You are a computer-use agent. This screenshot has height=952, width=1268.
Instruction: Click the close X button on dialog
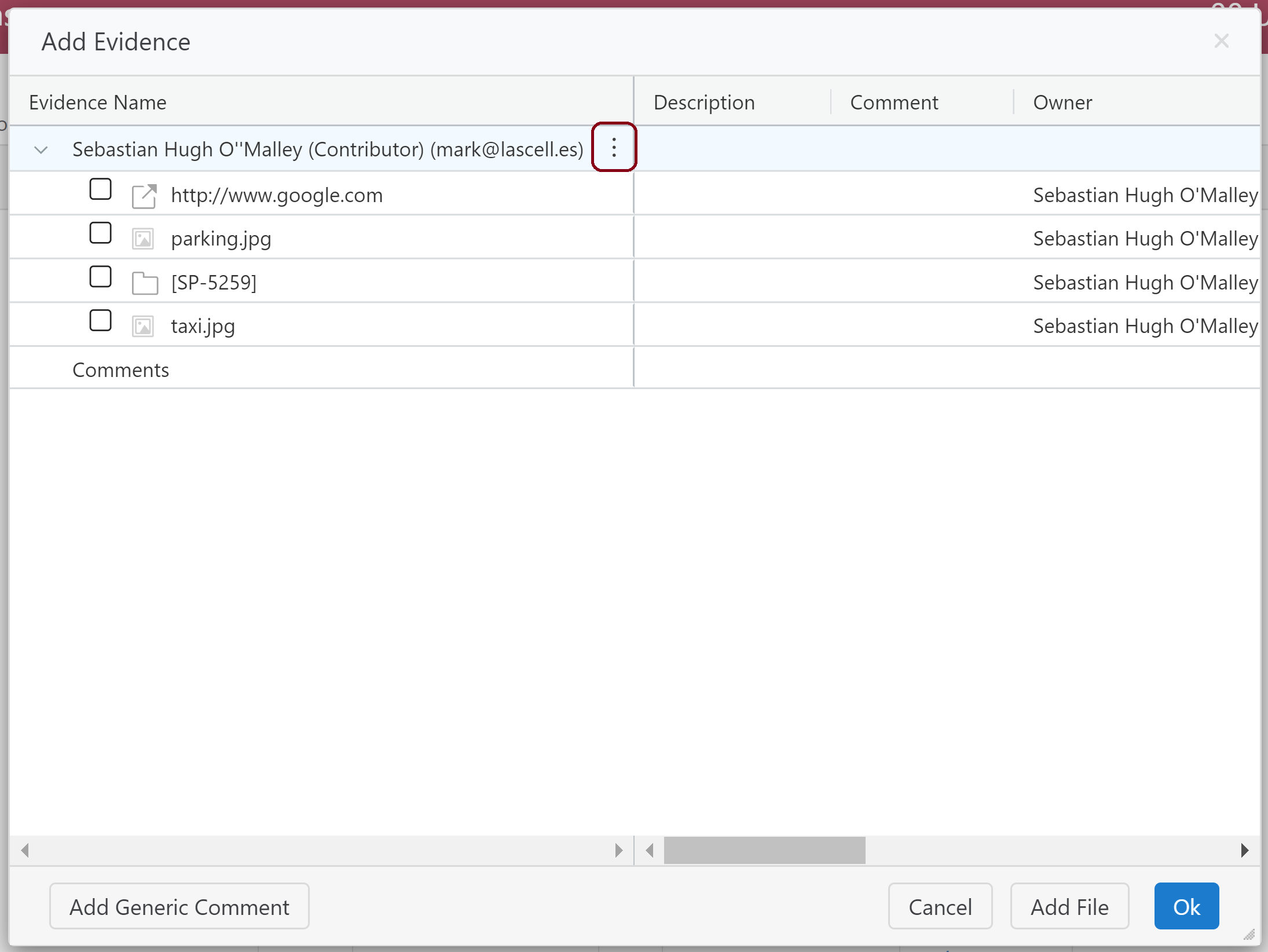[1221, 41]
